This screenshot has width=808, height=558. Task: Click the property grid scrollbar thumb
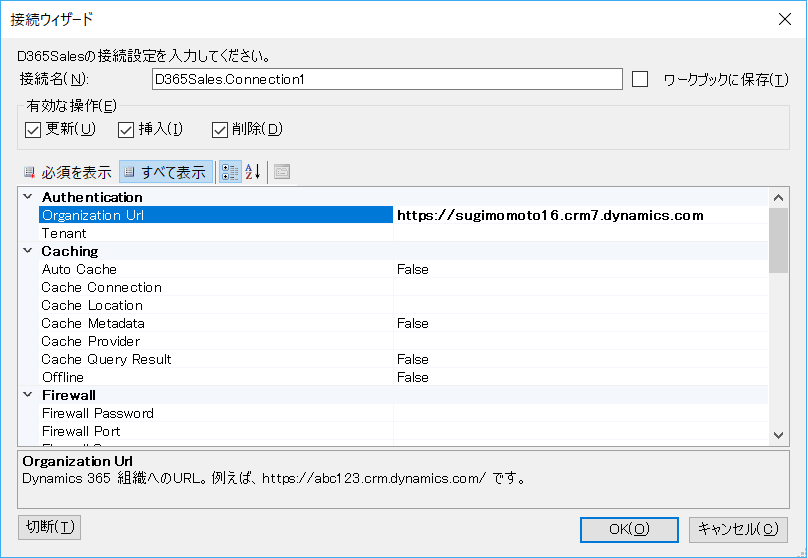(778, 240)
